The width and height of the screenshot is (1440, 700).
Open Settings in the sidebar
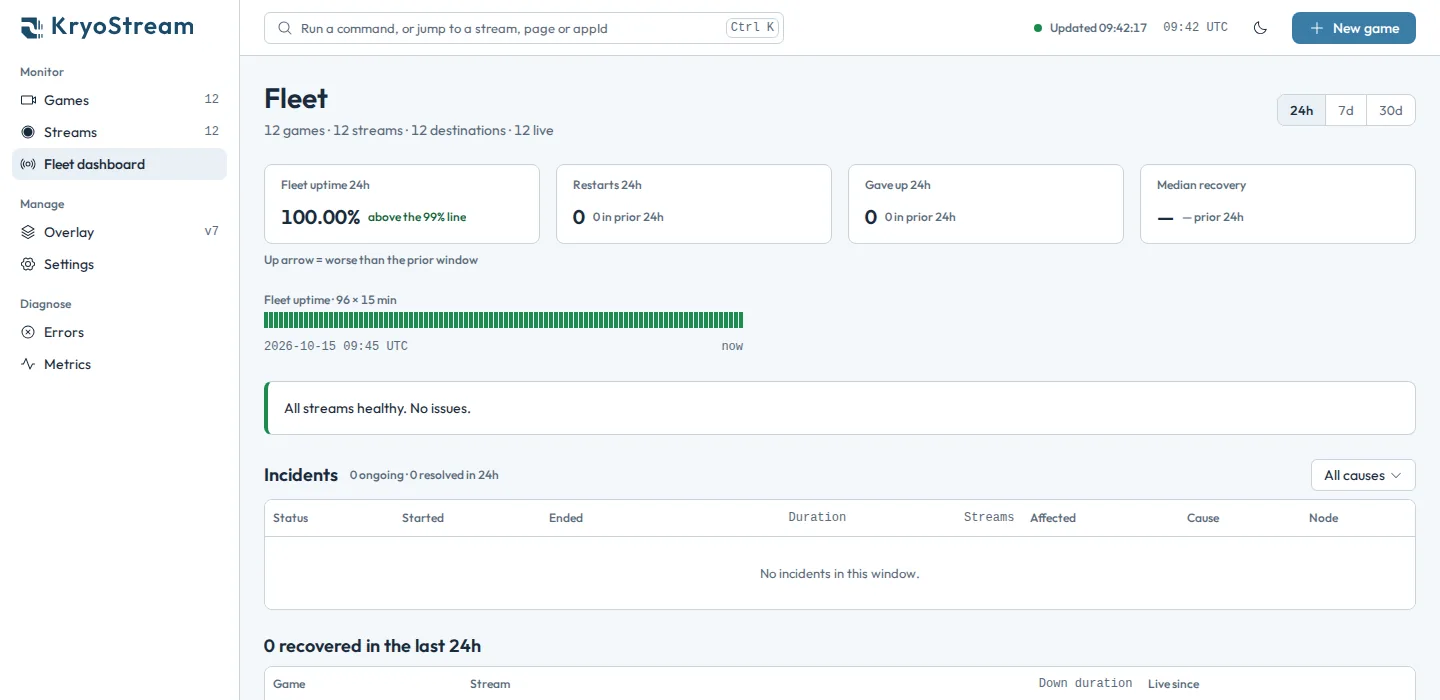(x=120, y=264)
